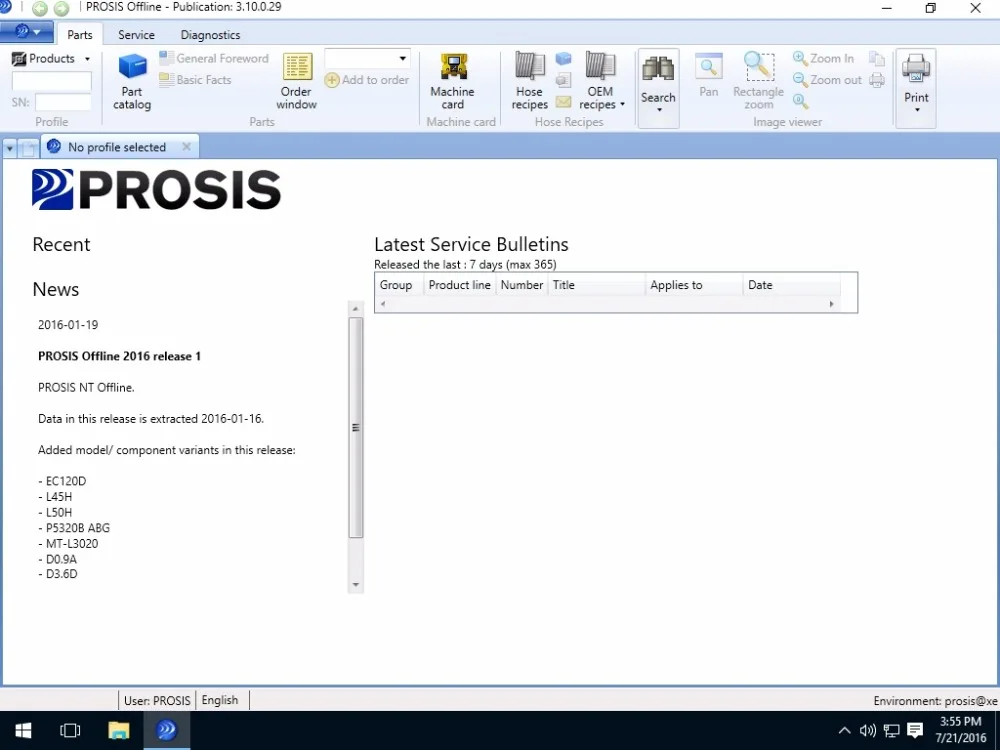The height and width of the screenshot is (750, 1000).
Task: Click the small blue box icon beside Hose recipes
Action: point(563,59)
